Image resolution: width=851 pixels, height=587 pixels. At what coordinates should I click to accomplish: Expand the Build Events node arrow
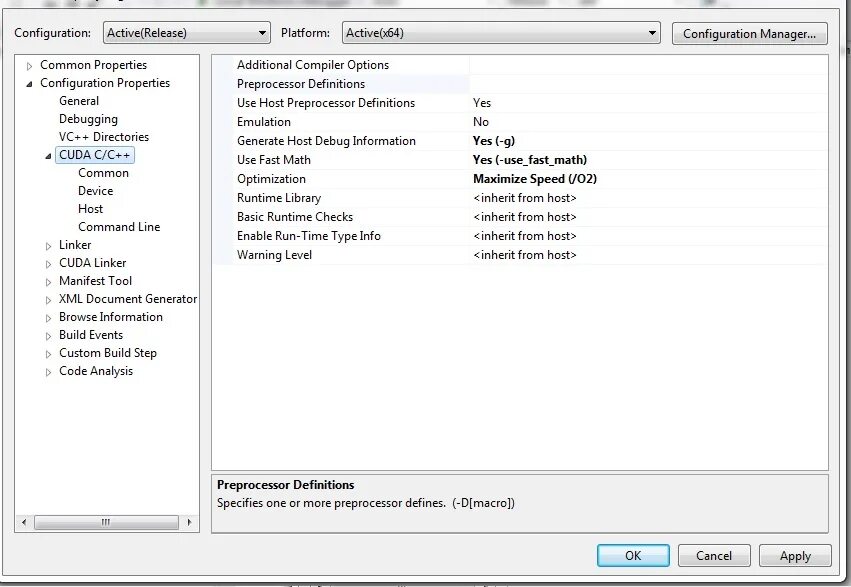click(48, 336)
